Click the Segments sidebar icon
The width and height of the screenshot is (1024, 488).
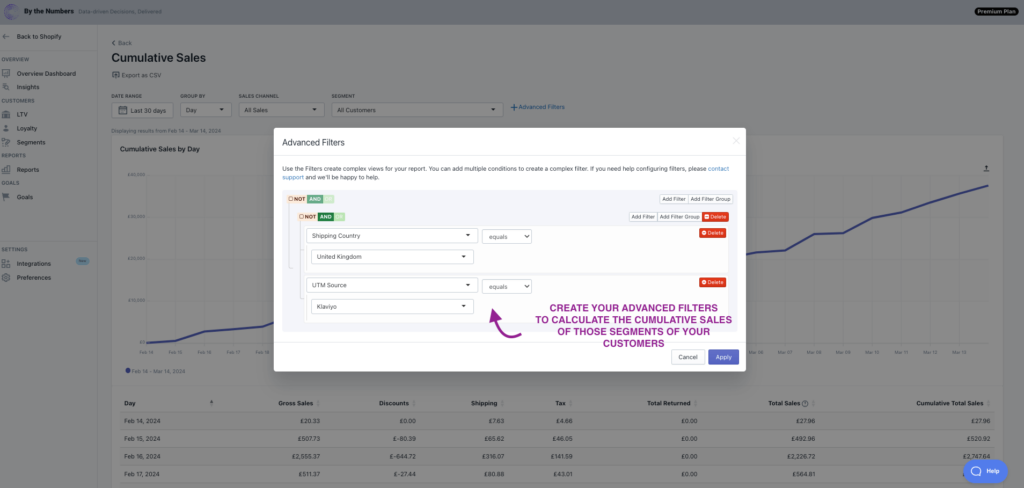point(6,142)
